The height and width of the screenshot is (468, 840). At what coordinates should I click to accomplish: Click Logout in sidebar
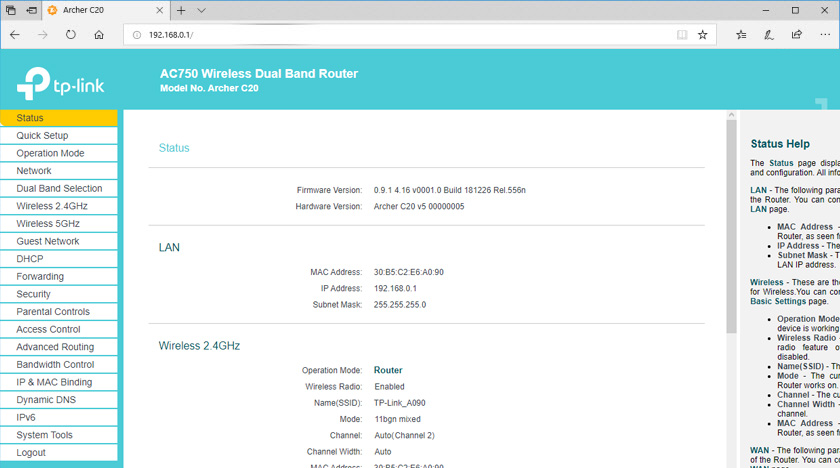tap(59, 453)
